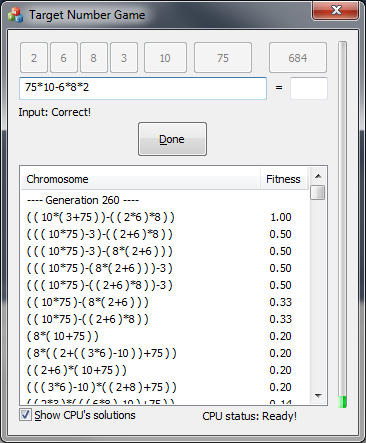The width and height of the screenshot is (366, 443).
Task: Click the vertical CPU progress bar
Action: click(x=342, y=225)
